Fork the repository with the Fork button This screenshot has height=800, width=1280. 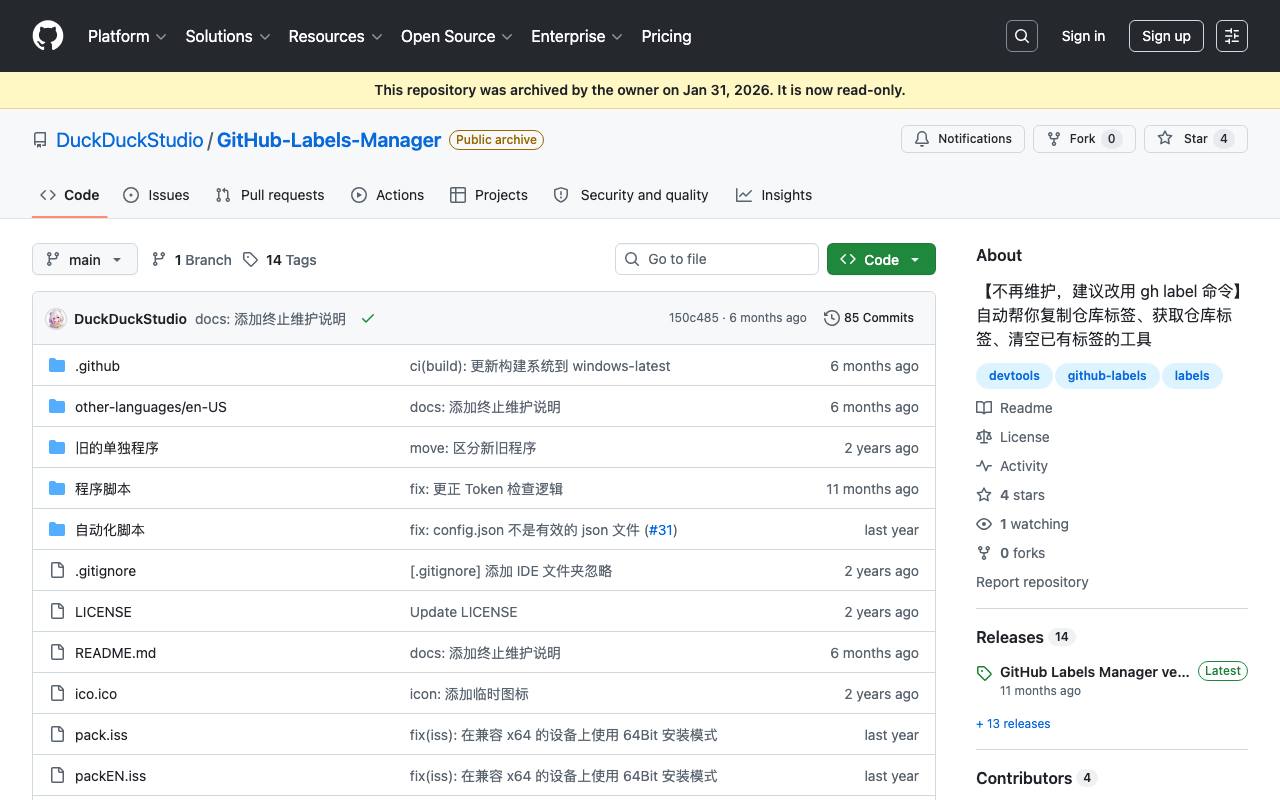pyautogui.click(x=1084, y=139)
